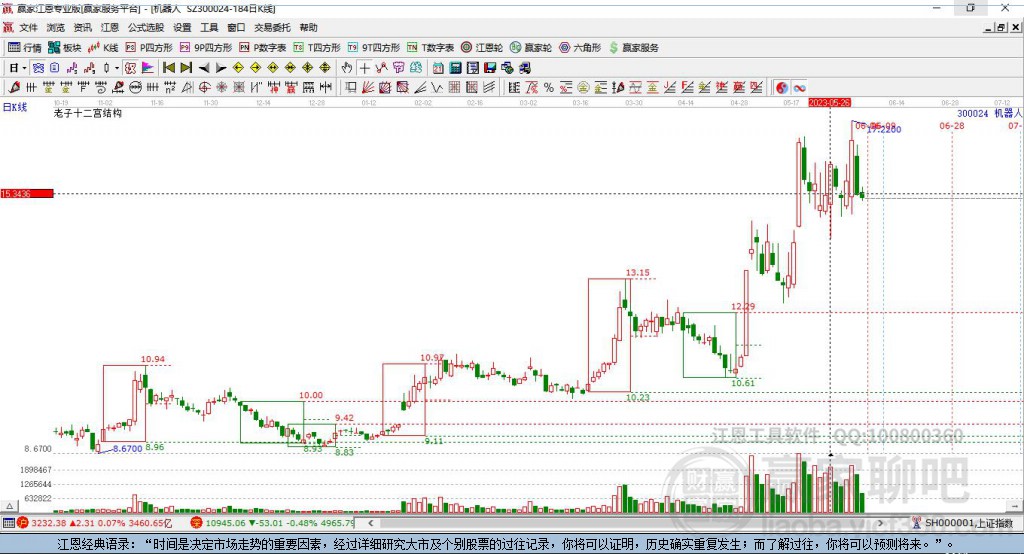Open the 文件 menu

(28, 27)
